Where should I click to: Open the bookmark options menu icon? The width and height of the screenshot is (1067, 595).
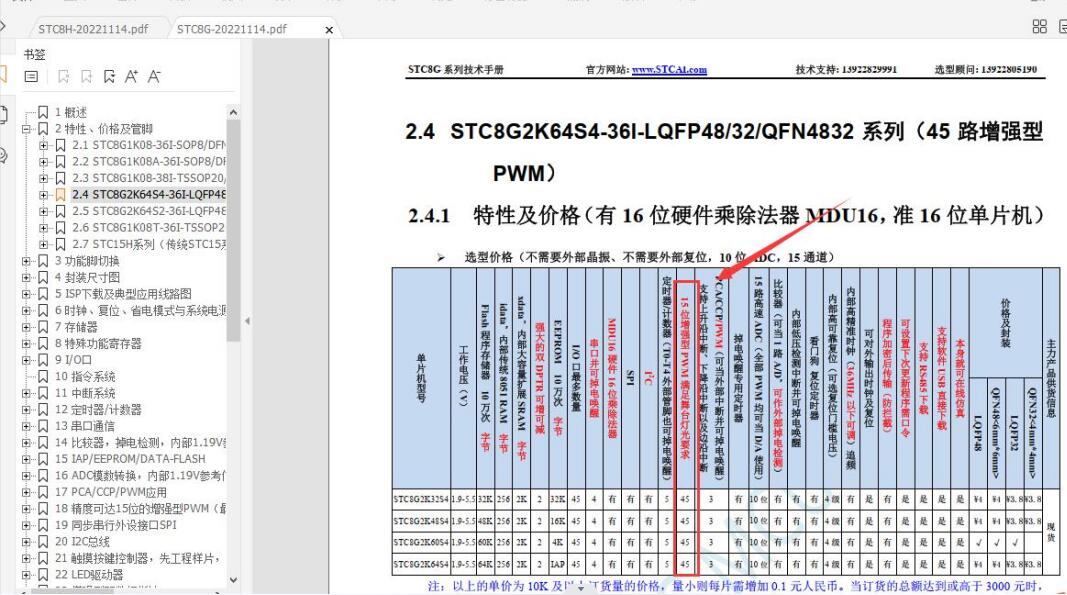31,76
